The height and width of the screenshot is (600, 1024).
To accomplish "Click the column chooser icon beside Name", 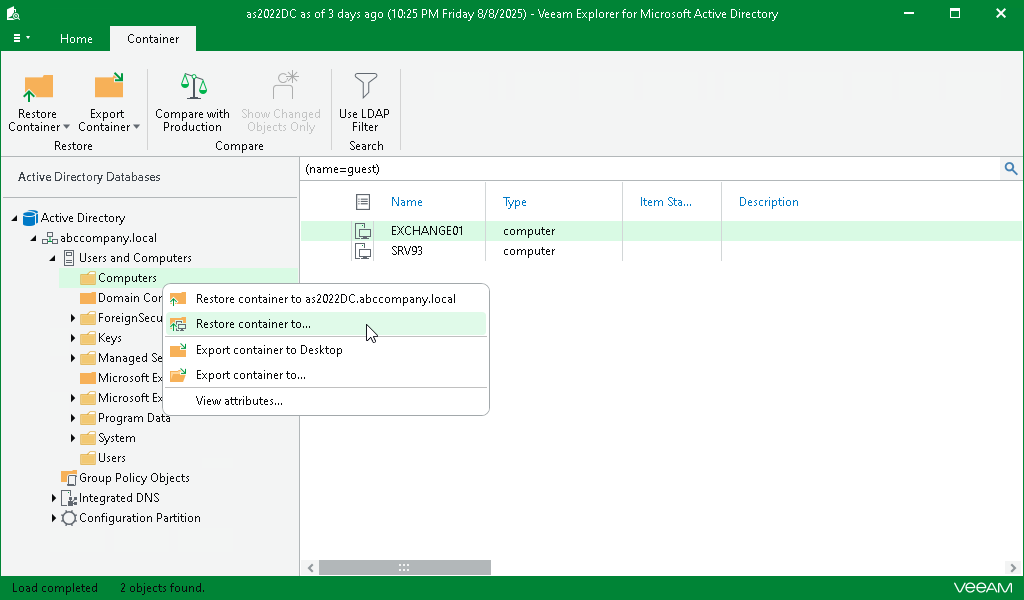I will 363,202.
